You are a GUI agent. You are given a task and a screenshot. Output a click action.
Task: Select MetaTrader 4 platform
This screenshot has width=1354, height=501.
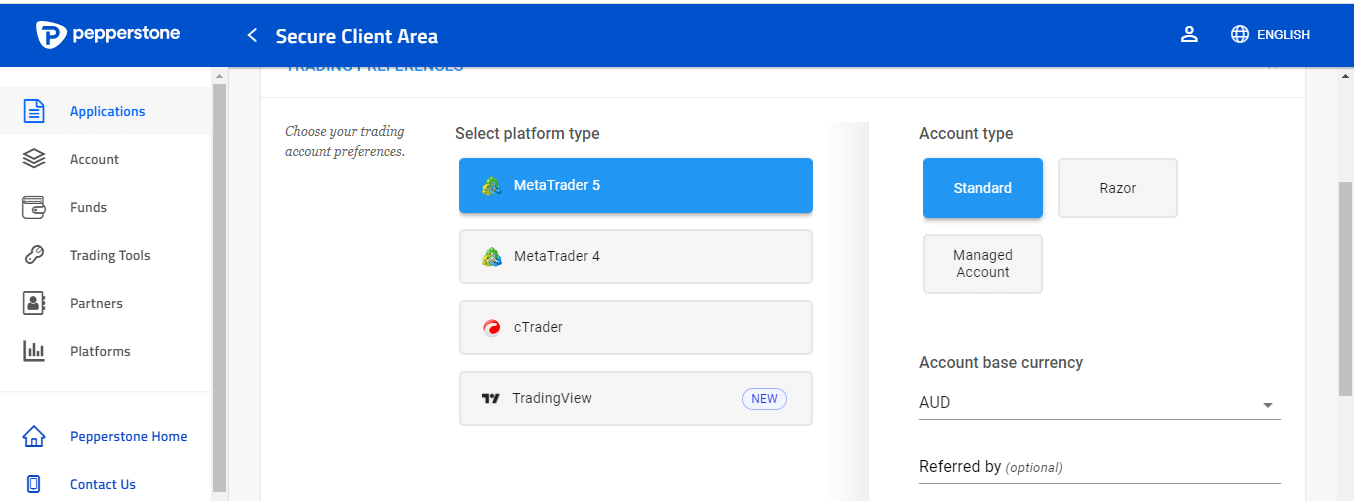636,257
